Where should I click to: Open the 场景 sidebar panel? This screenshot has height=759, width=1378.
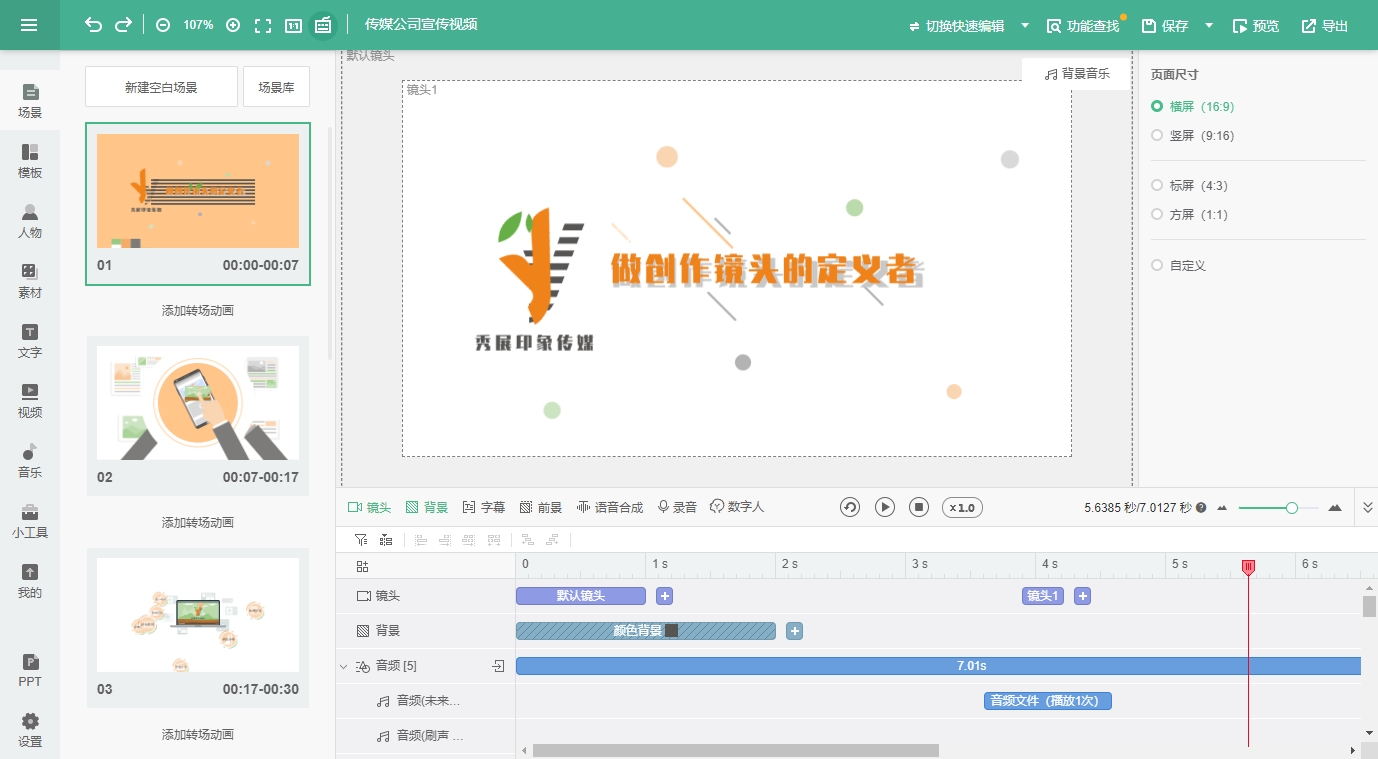[30, 101]
